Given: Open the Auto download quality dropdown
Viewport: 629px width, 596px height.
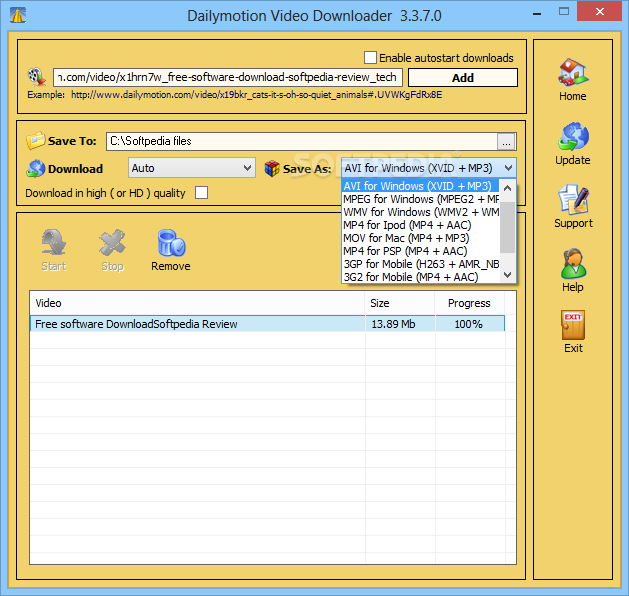Looking at the screenshot, I should pos(192,168).
